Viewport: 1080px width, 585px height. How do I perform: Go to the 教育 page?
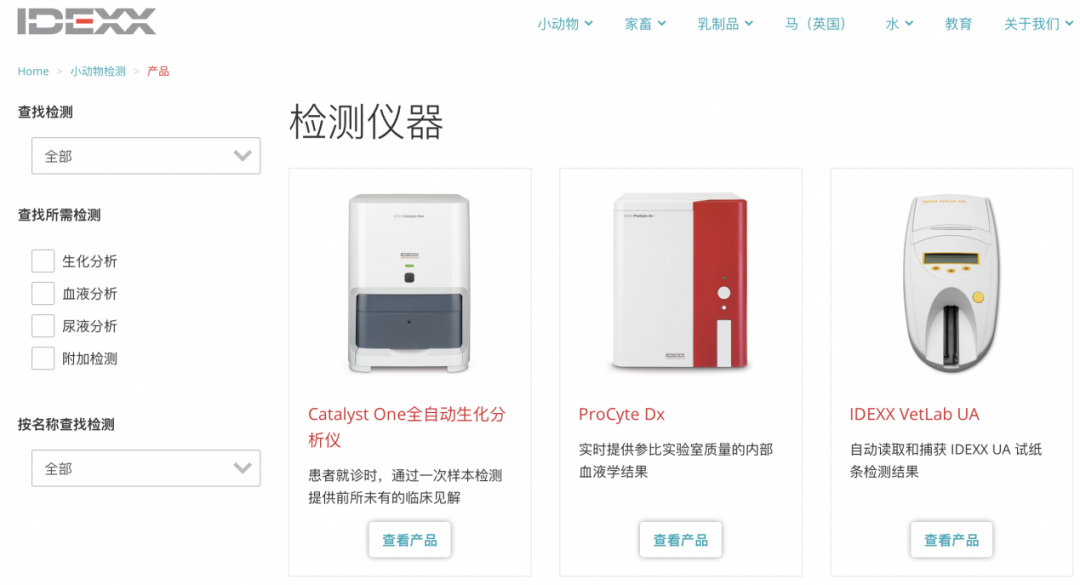(x=958, y=24)
